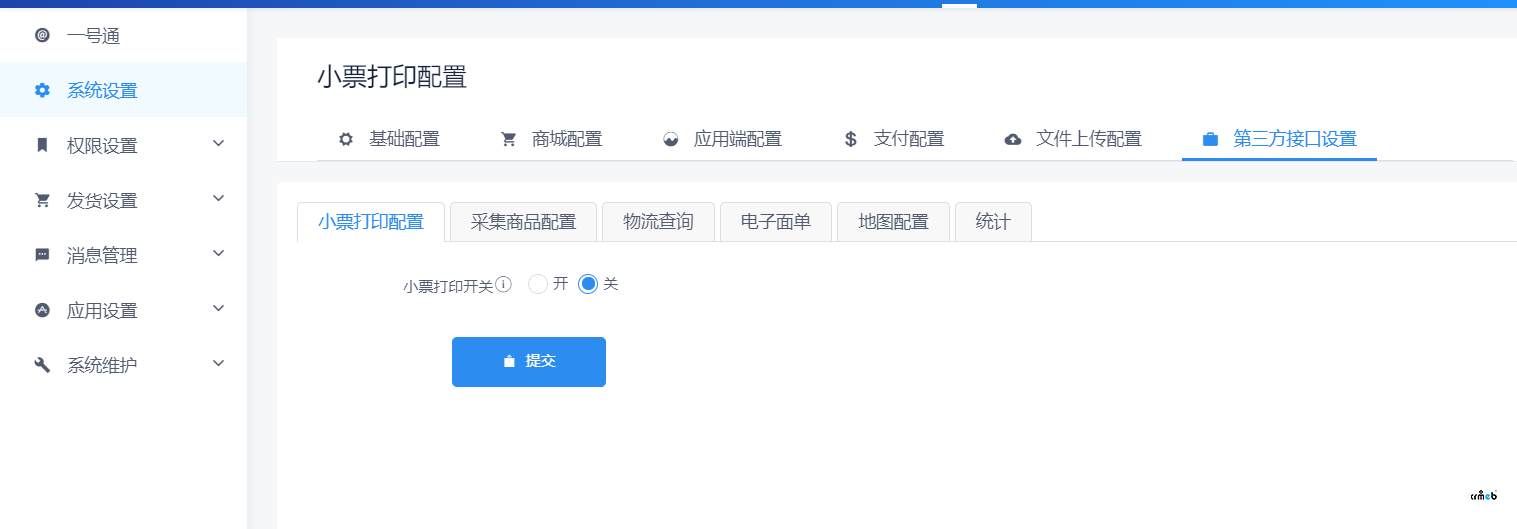Click the app icon beside 应用设置
The width and height of the screenshot is (1517, 529).
tap(42, 310)
